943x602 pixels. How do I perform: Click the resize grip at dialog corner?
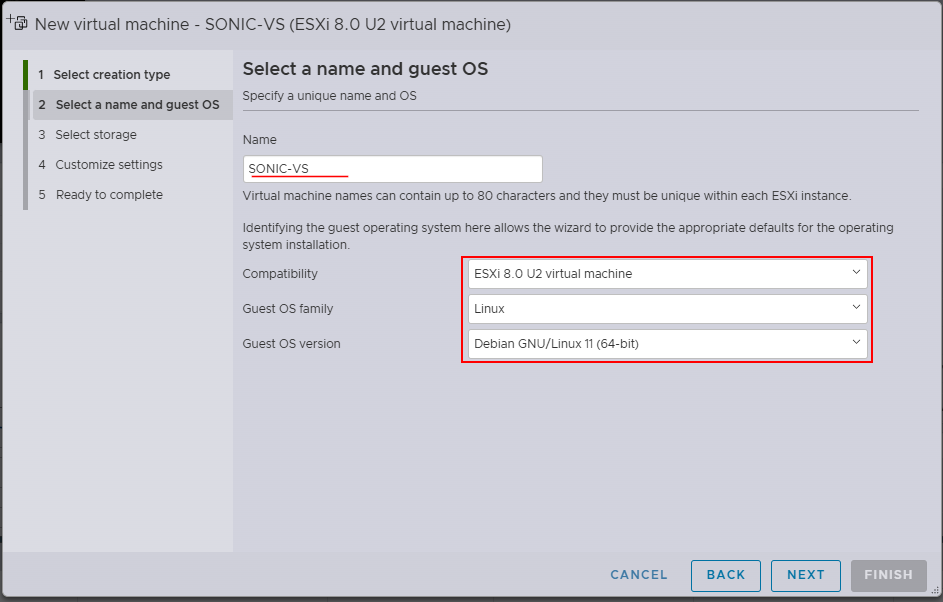click(935, 591)
